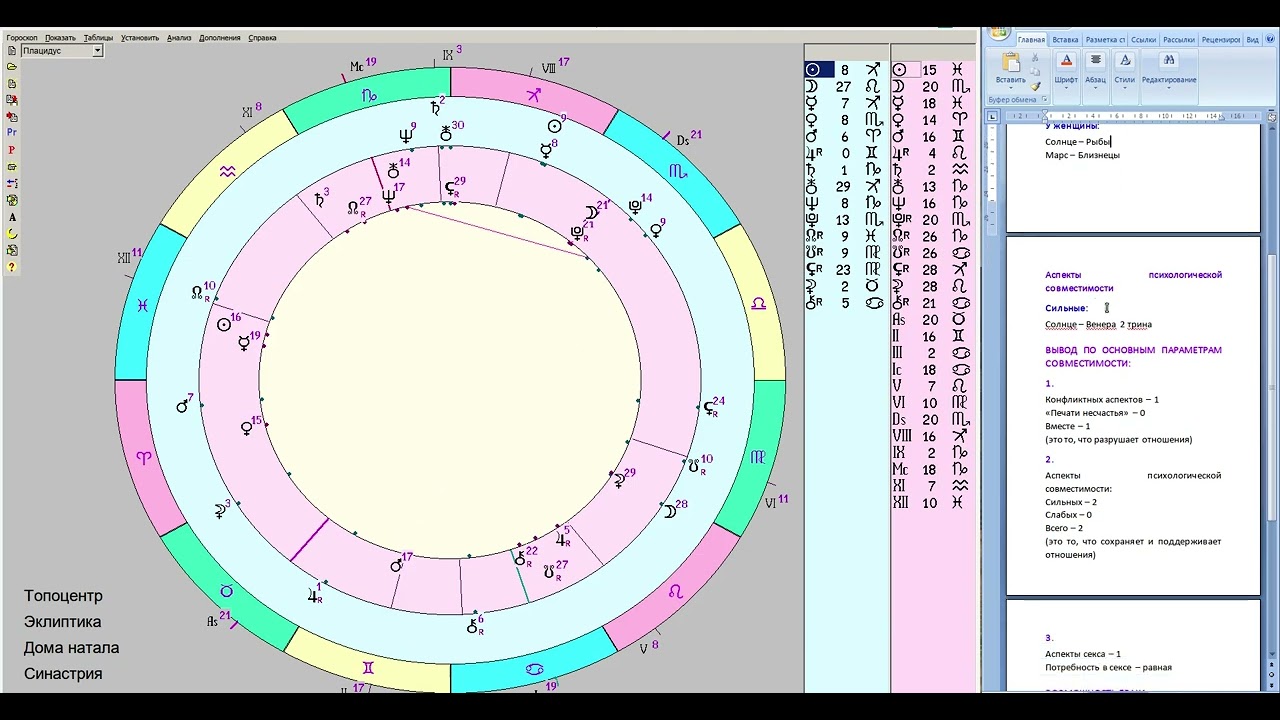The width and height of the screenshot is (1280, 720).
Task: Click 'Аспекты секса – 1' line
Action: click(1083, 654)
